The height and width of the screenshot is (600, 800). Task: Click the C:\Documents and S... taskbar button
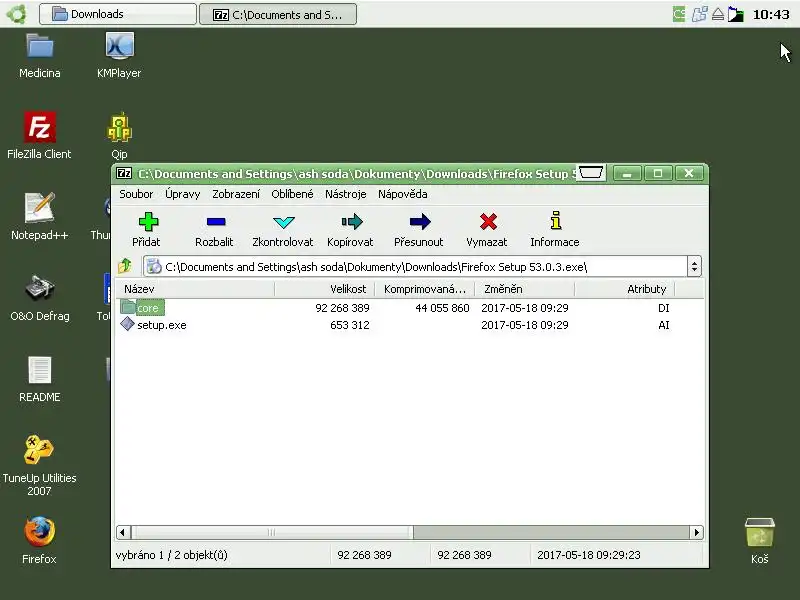[278, 14]
